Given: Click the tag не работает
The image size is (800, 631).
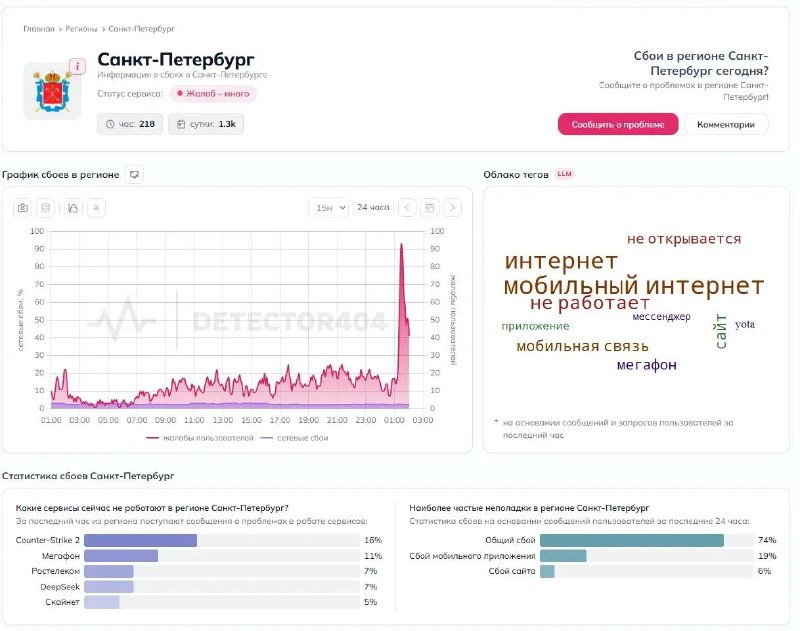Looking at the screenshot, I should pos(589,303).
